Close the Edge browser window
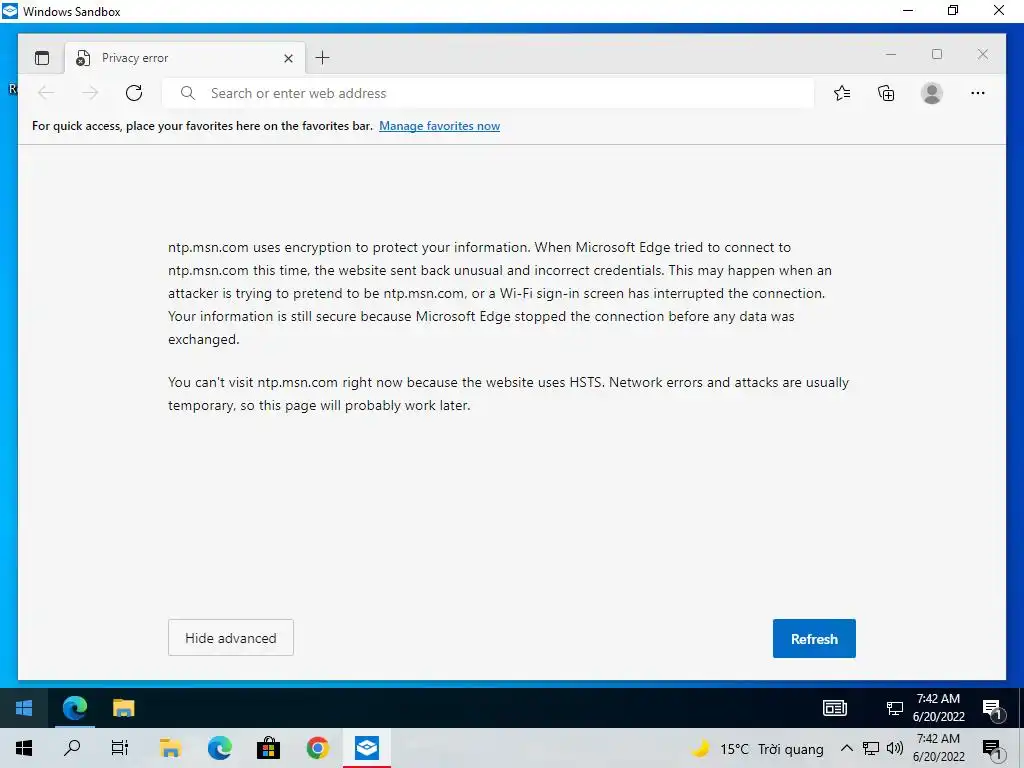The image size is (1024, 768). tap(983, 54)
